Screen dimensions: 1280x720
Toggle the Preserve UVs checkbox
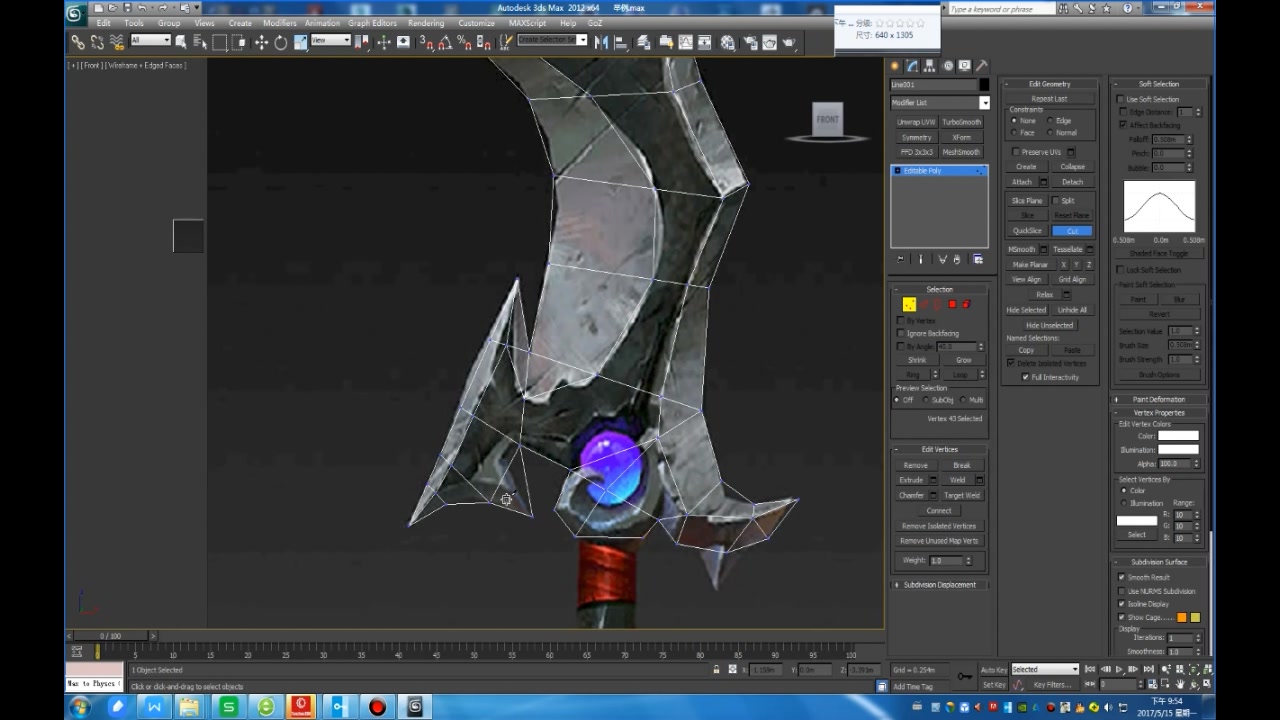pos(1016,152)
